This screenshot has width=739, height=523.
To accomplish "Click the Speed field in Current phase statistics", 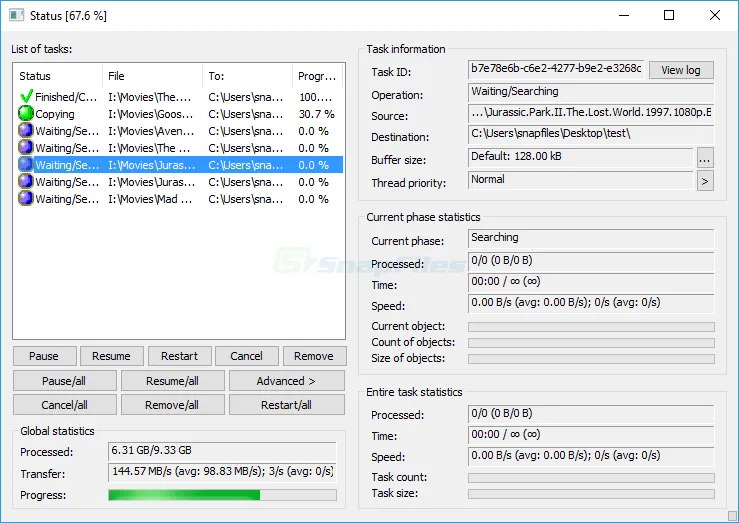I will [591, 303].
